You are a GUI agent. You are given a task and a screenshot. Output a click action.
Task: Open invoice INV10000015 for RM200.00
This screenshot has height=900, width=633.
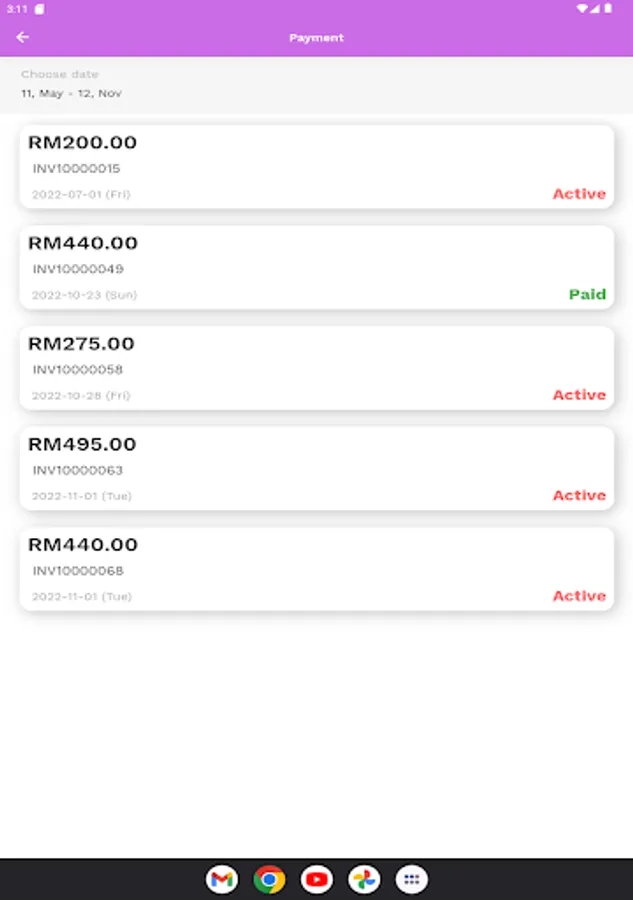coord(316,167)
